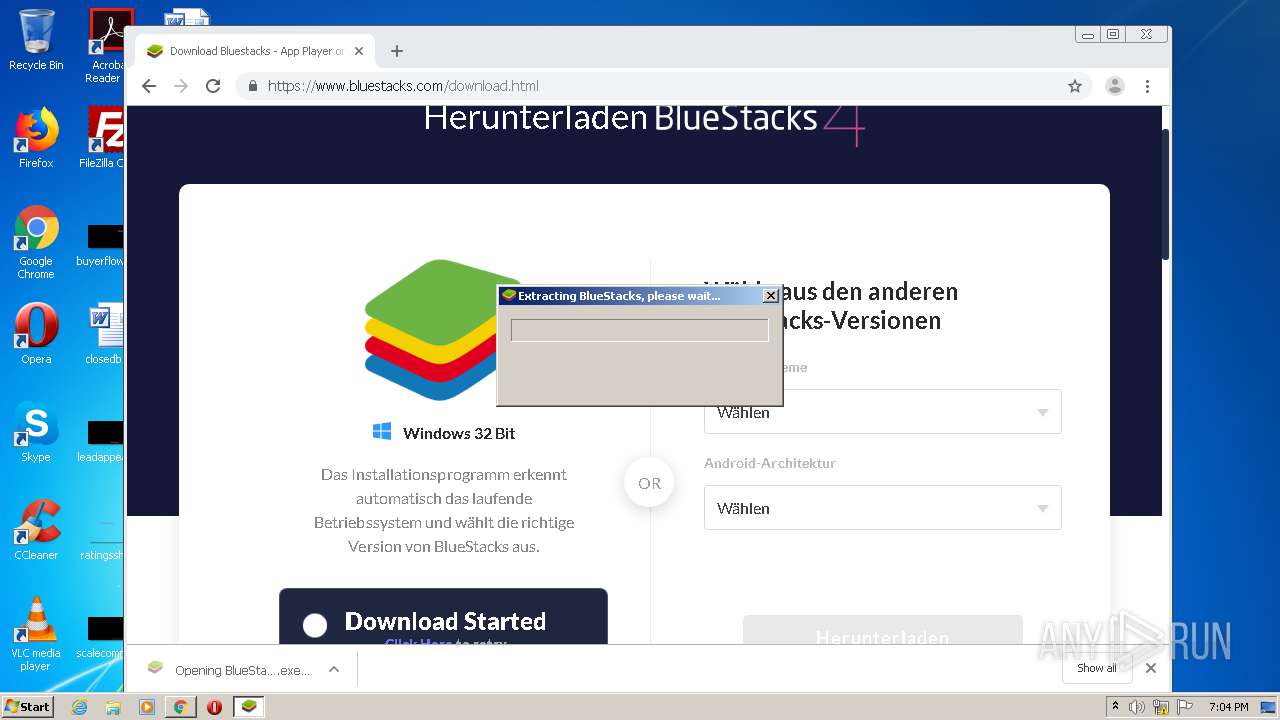Open the Opera desktop shortcut
Image resolution: width=1280 pixels, height=720 pixels.
pos(36,334)
